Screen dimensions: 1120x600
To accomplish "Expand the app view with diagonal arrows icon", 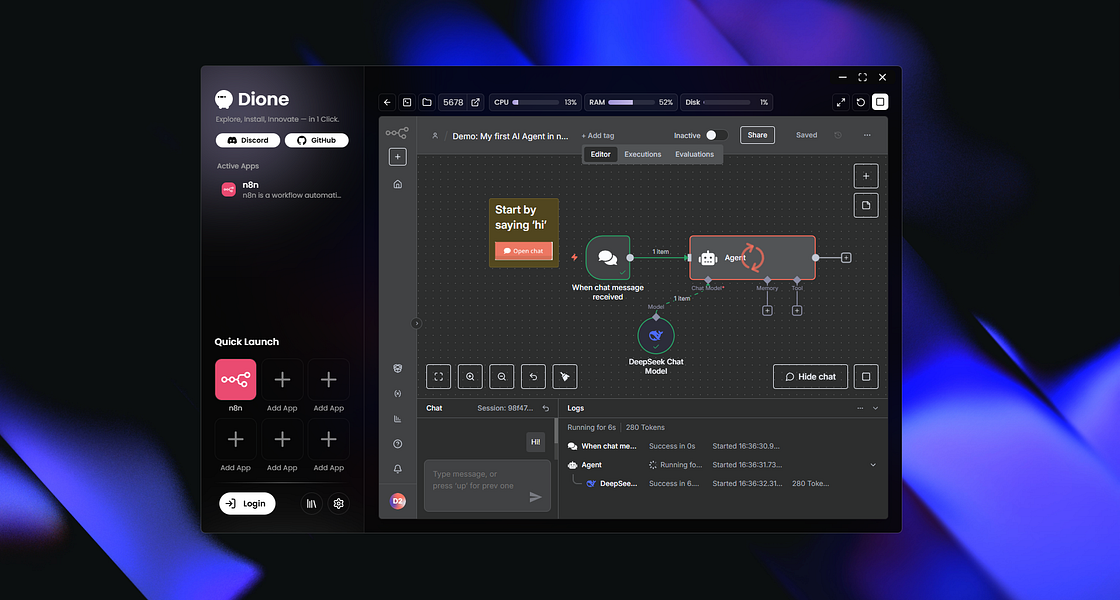I will (x=841, y=102).
